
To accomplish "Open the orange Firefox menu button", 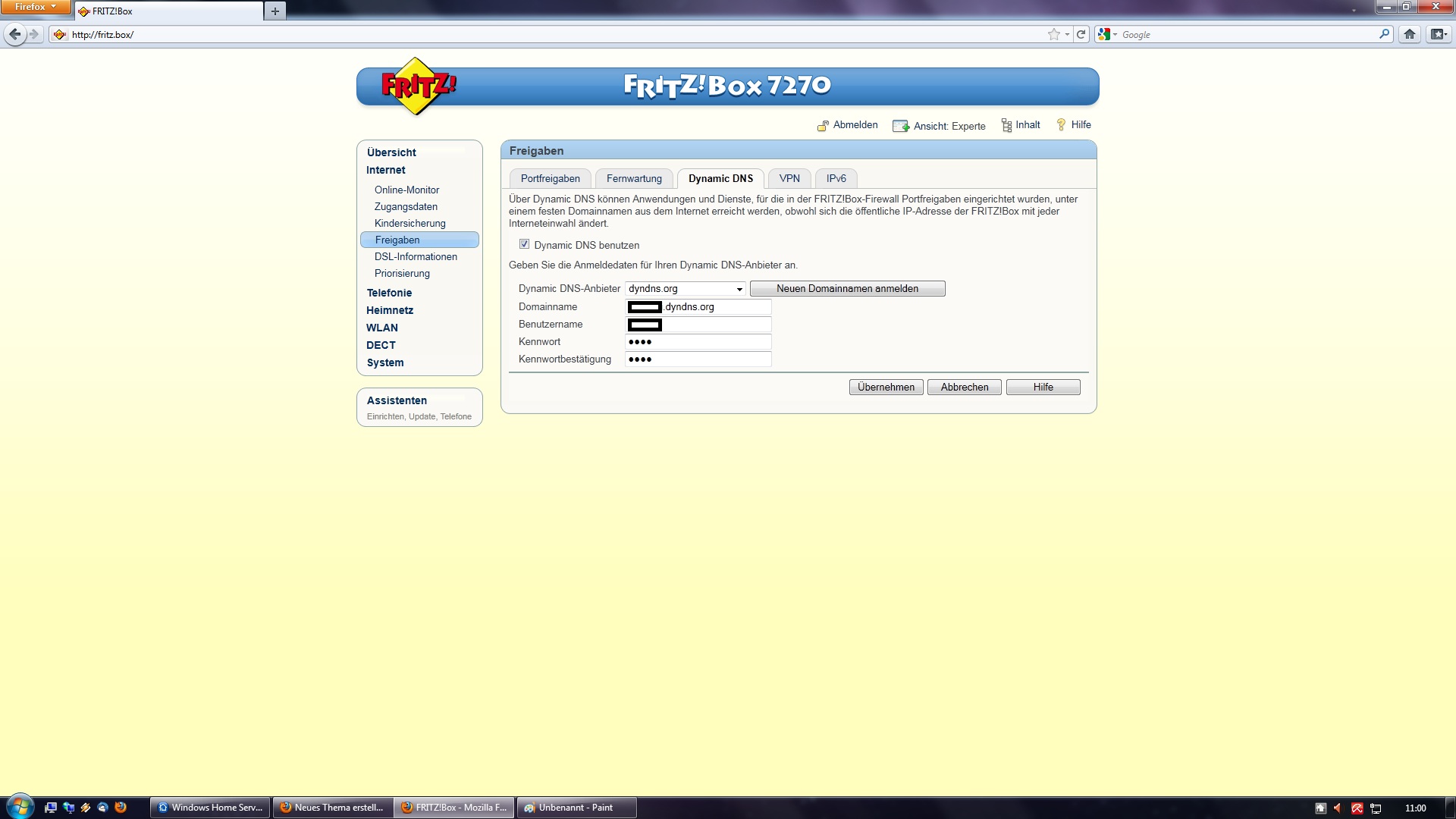I will coord(36,7).
